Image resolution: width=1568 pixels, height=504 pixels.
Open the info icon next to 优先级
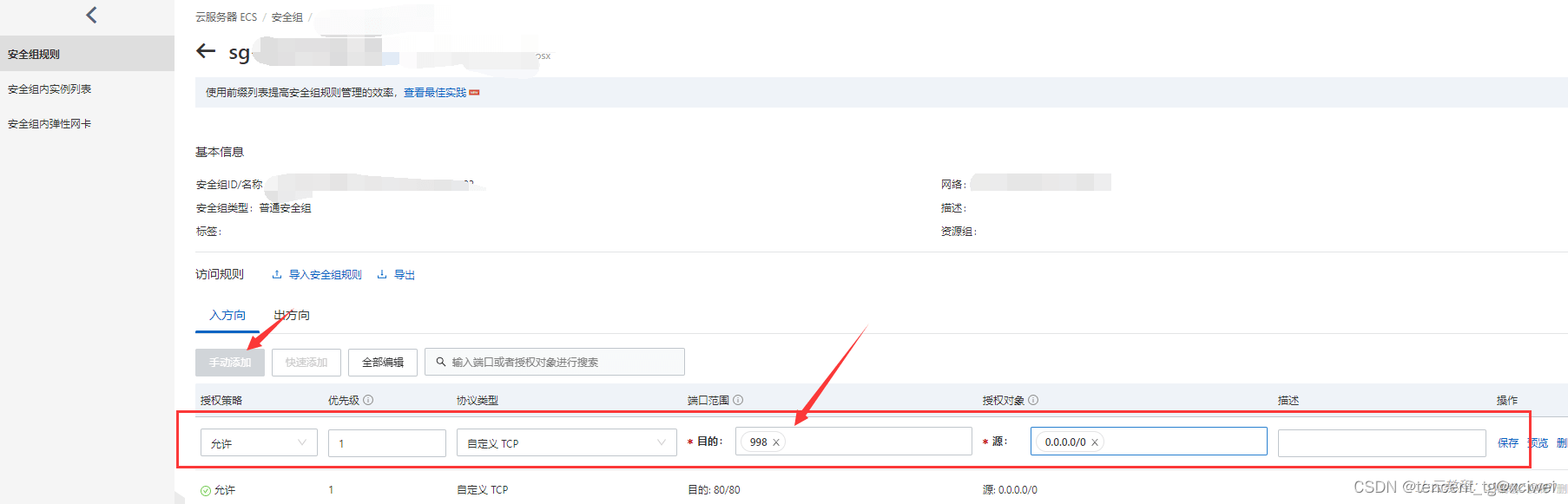(368, 400)
